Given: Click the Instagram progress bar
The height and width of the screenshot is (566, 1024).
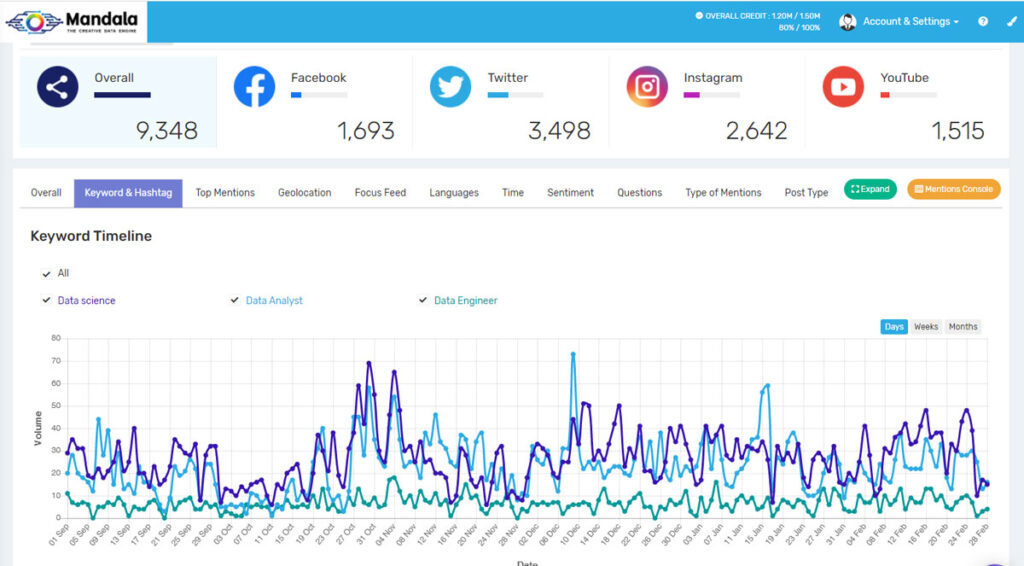Looking at the screenshot, I should [711, 95].
